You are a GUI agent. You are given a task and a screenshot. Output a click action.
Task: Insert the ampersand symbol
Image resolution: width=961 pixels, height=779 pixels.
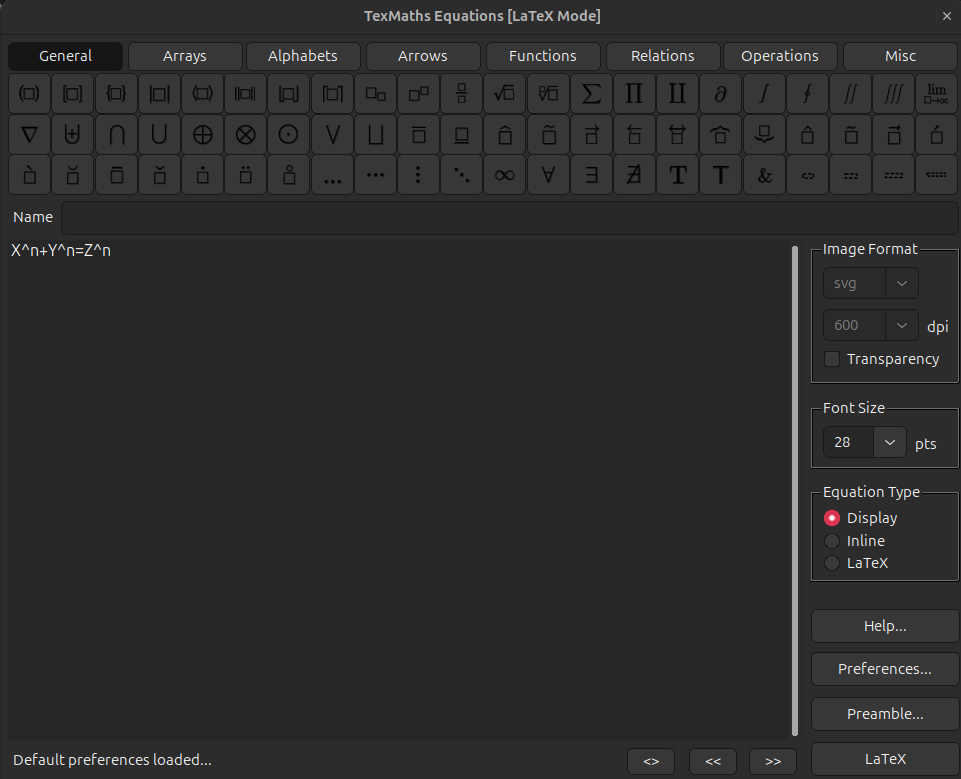pos(764,175)
